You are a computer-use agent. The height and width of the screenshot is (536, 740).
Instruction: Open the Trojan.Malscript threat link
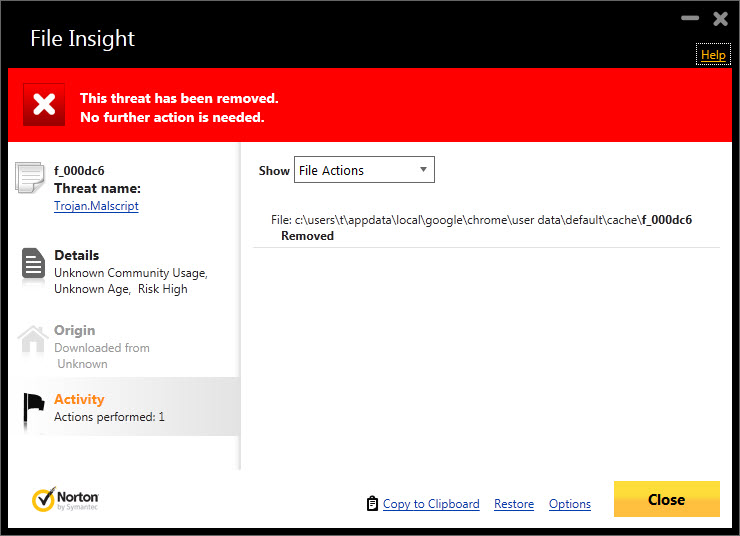(96, 206)
